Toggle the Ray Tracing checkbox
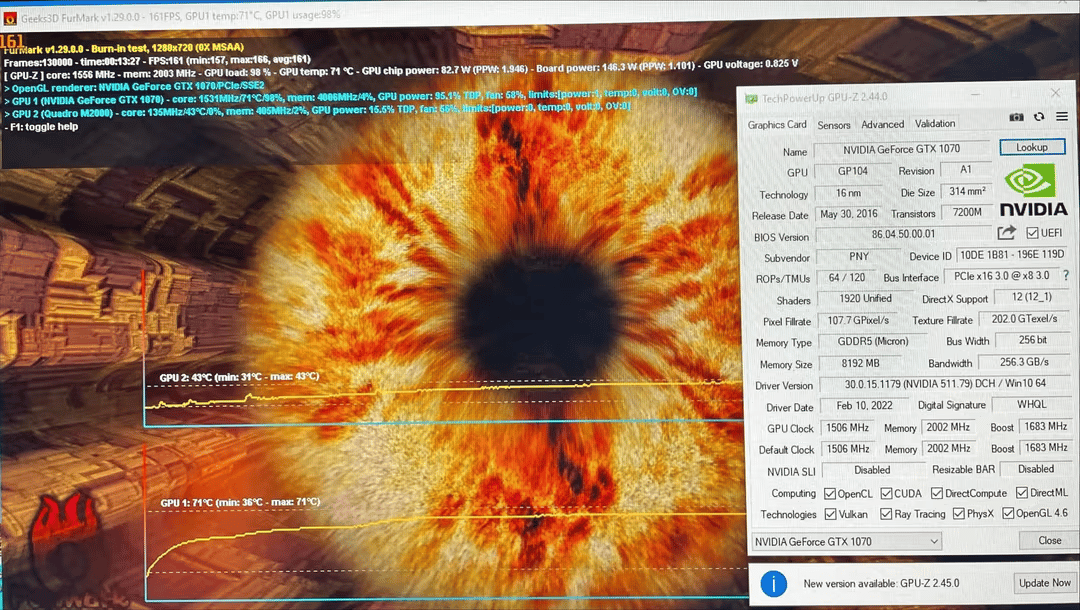 (887, 514)
